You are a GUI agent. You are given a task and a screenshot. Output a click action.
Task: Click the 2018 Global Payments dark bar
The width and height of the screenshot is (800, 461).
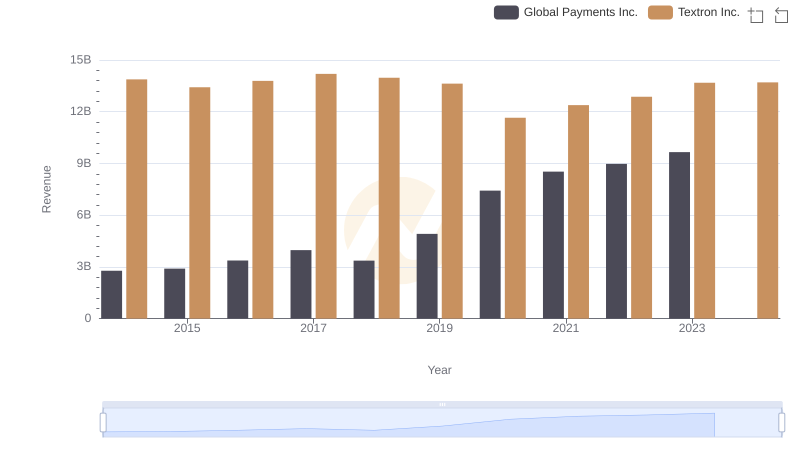point(364,290)
